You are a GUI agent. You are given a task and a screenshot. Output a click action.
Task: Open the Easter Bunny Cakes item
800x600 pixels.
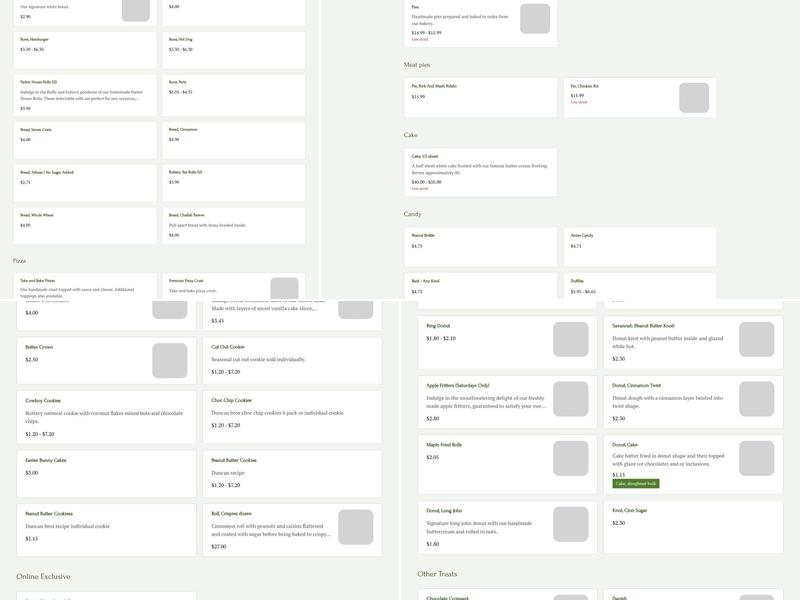point(104,472)
